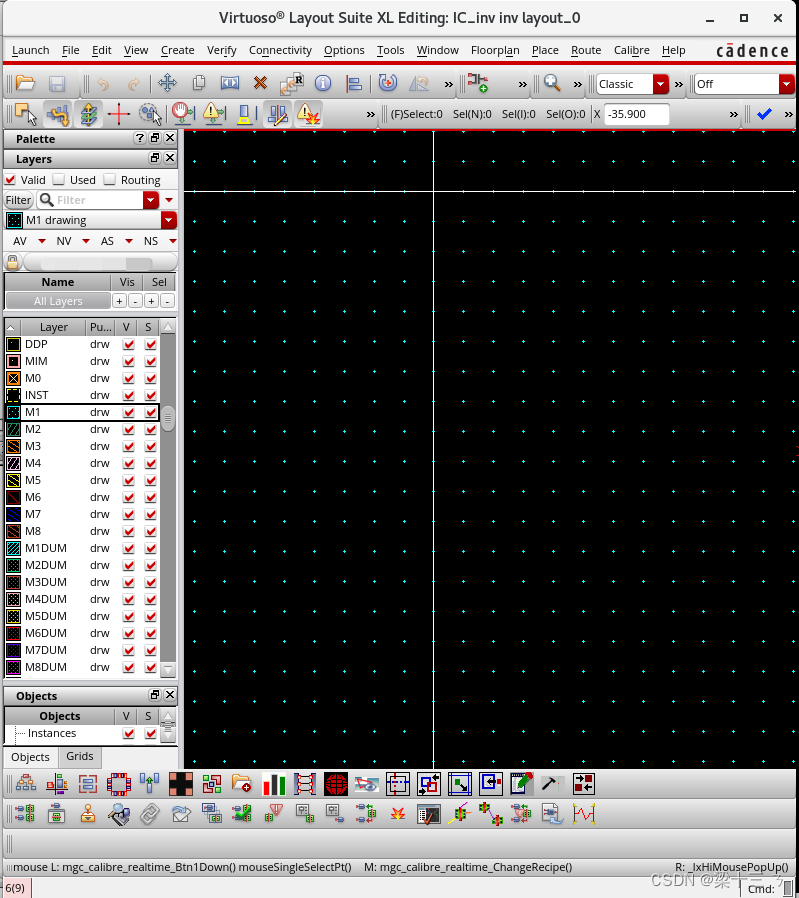Click the M1 layer color swatch

point(14,412)
